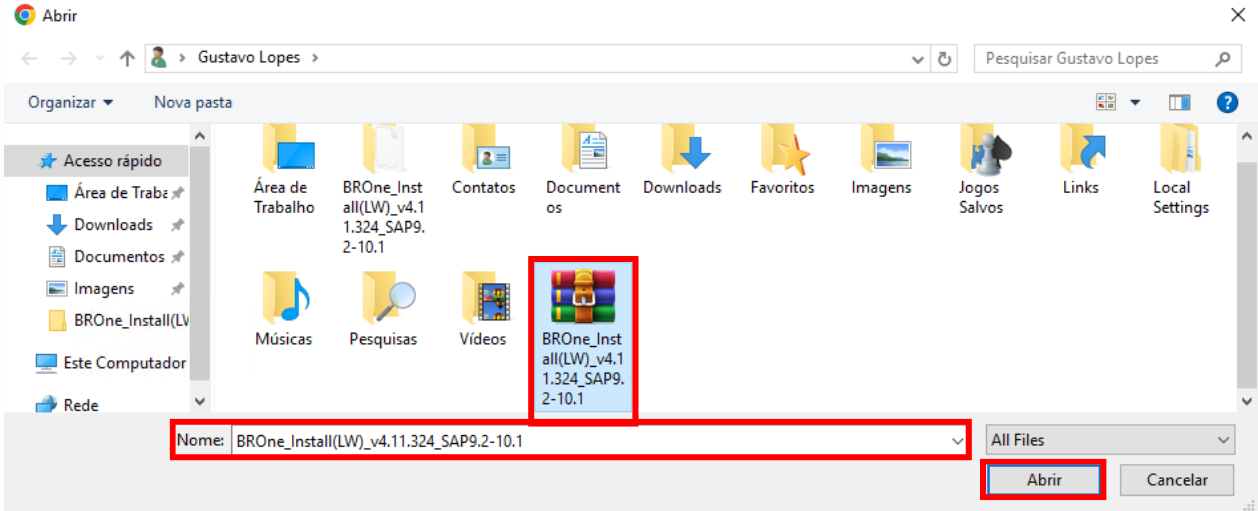Image resolution: width=1258 pixels, height=511 pixels.
Task: Go up one folder level arrow
Action: coord(127,58)
